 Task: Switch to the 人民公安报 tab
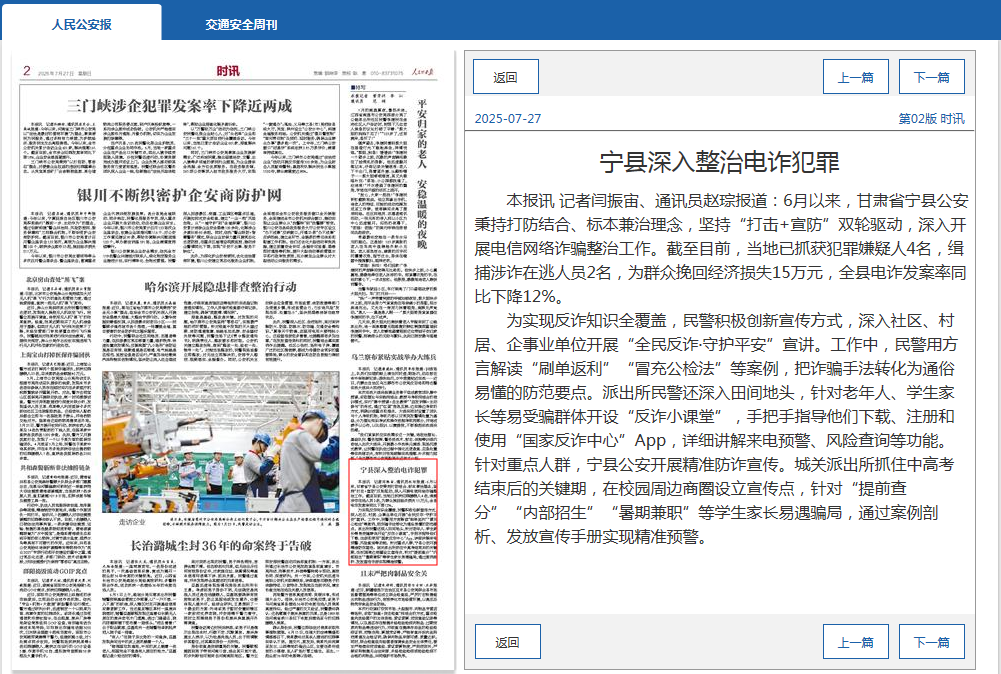coord(81,23)
